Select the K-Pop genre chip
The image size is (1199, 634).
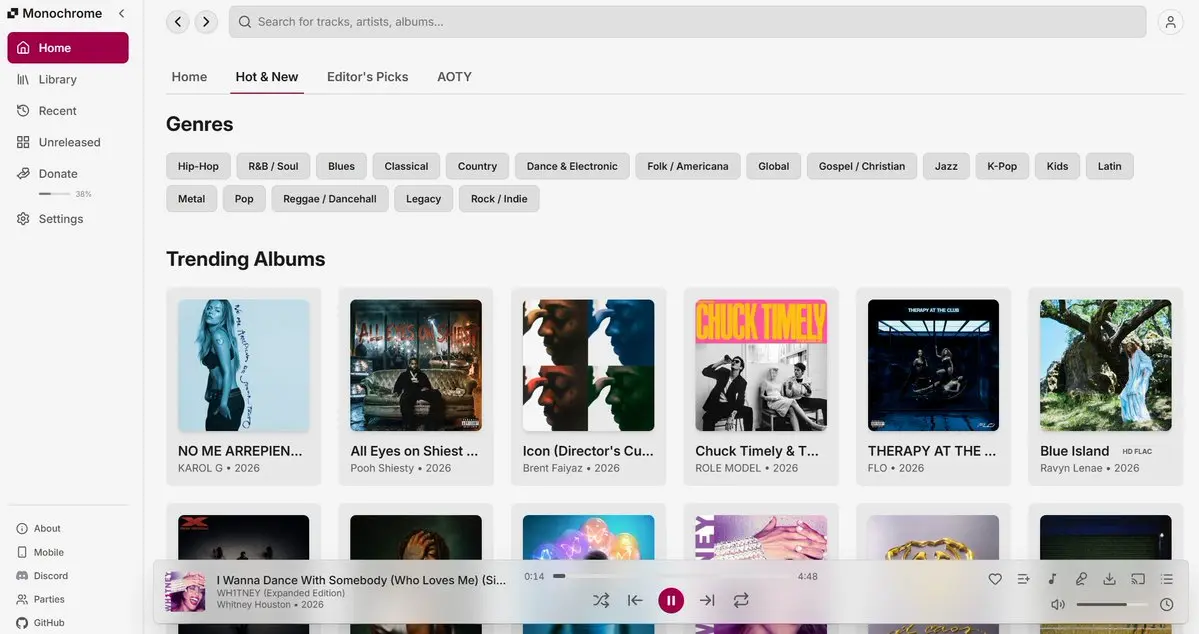1002,166
